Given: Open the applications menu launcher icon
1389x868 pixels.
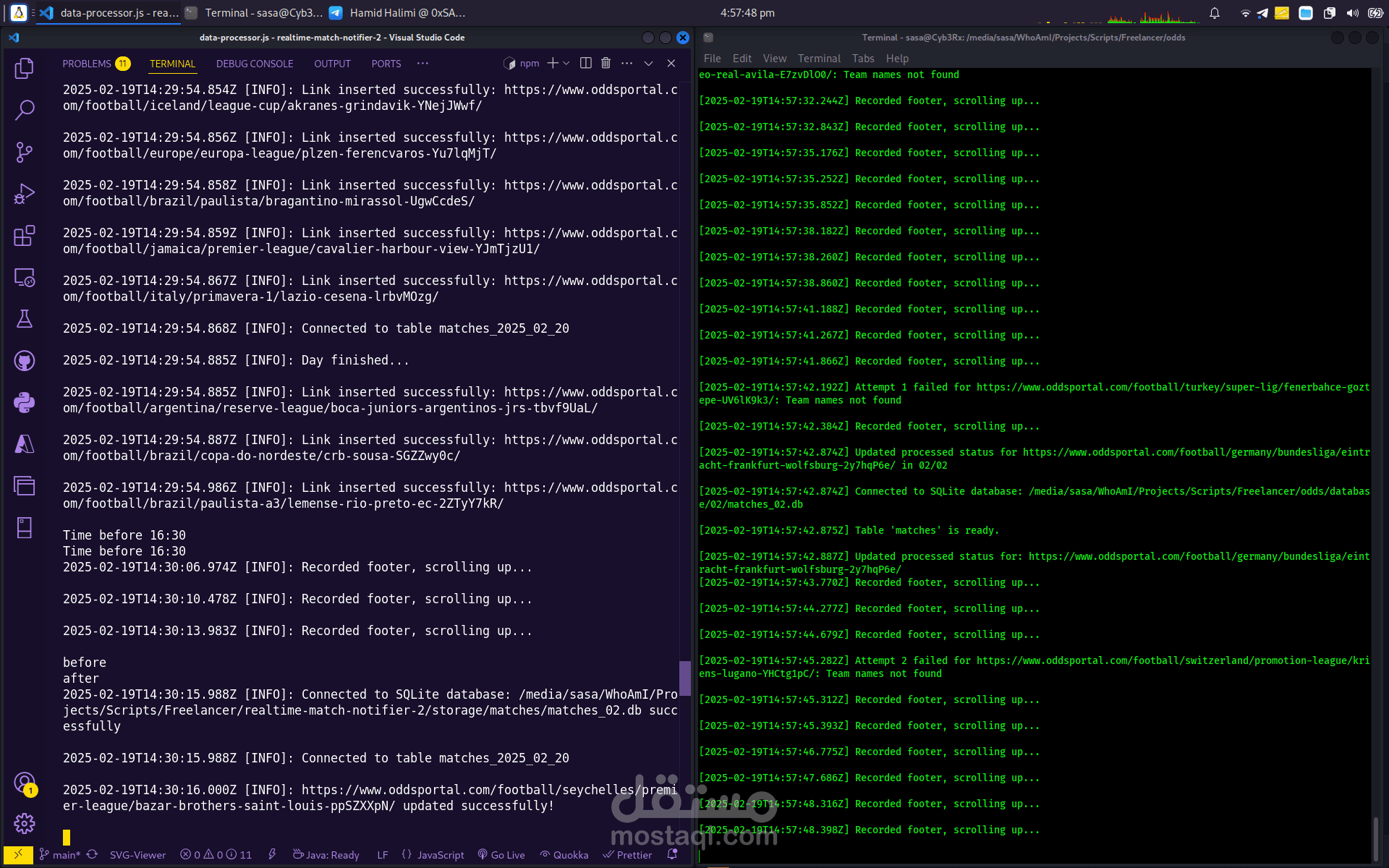Looking at the screenshot, I should coord(19,13).
